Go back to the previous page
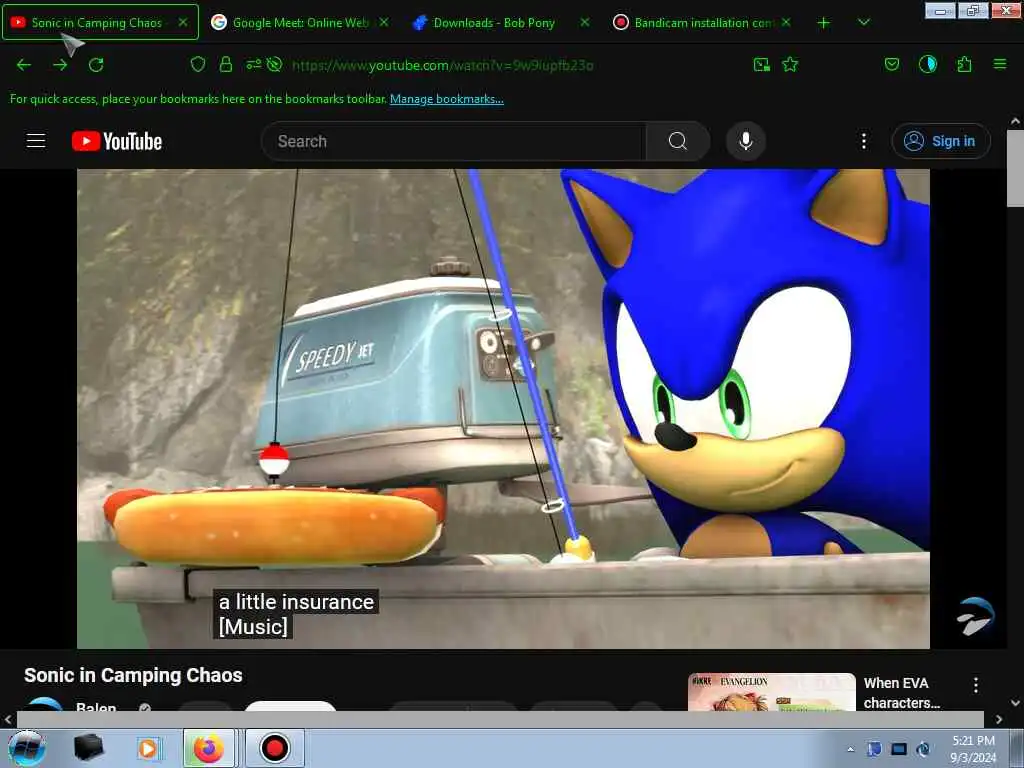This screenshot has width=1024, height=768. (x=24, y=65)
